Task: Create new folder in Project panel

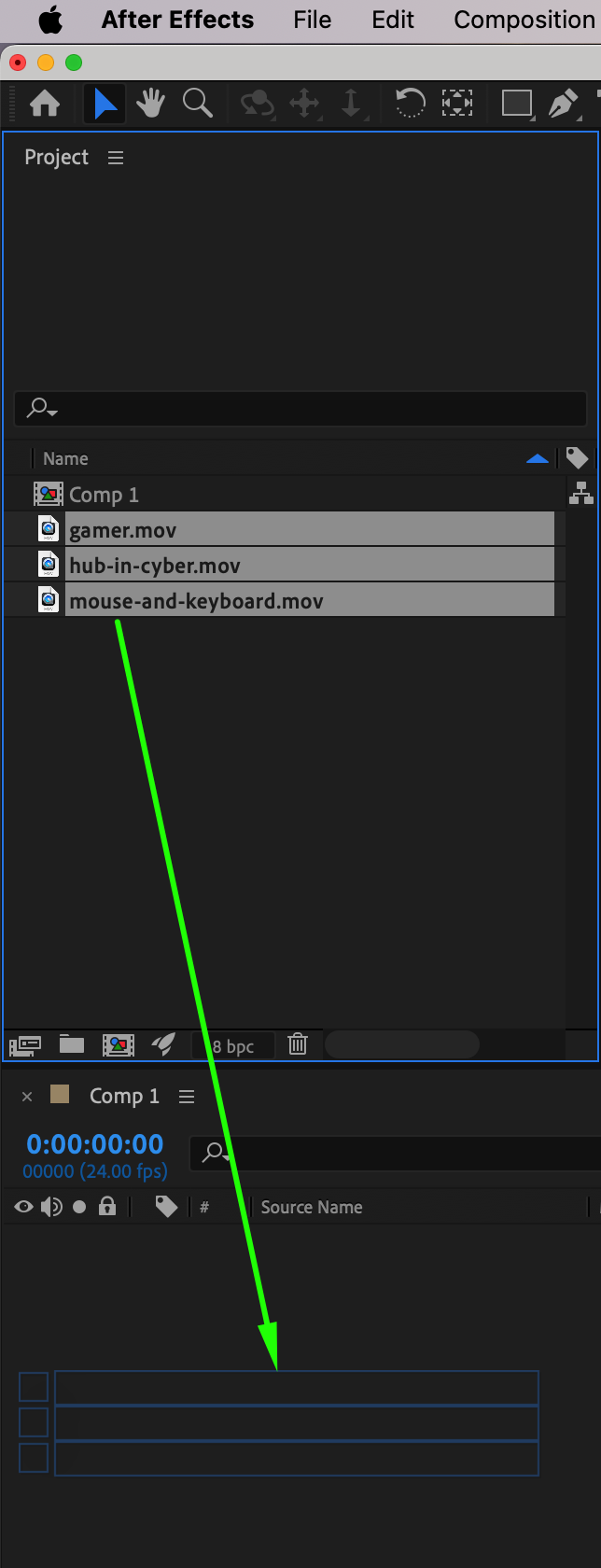Action: click(x=72, y=1044)
